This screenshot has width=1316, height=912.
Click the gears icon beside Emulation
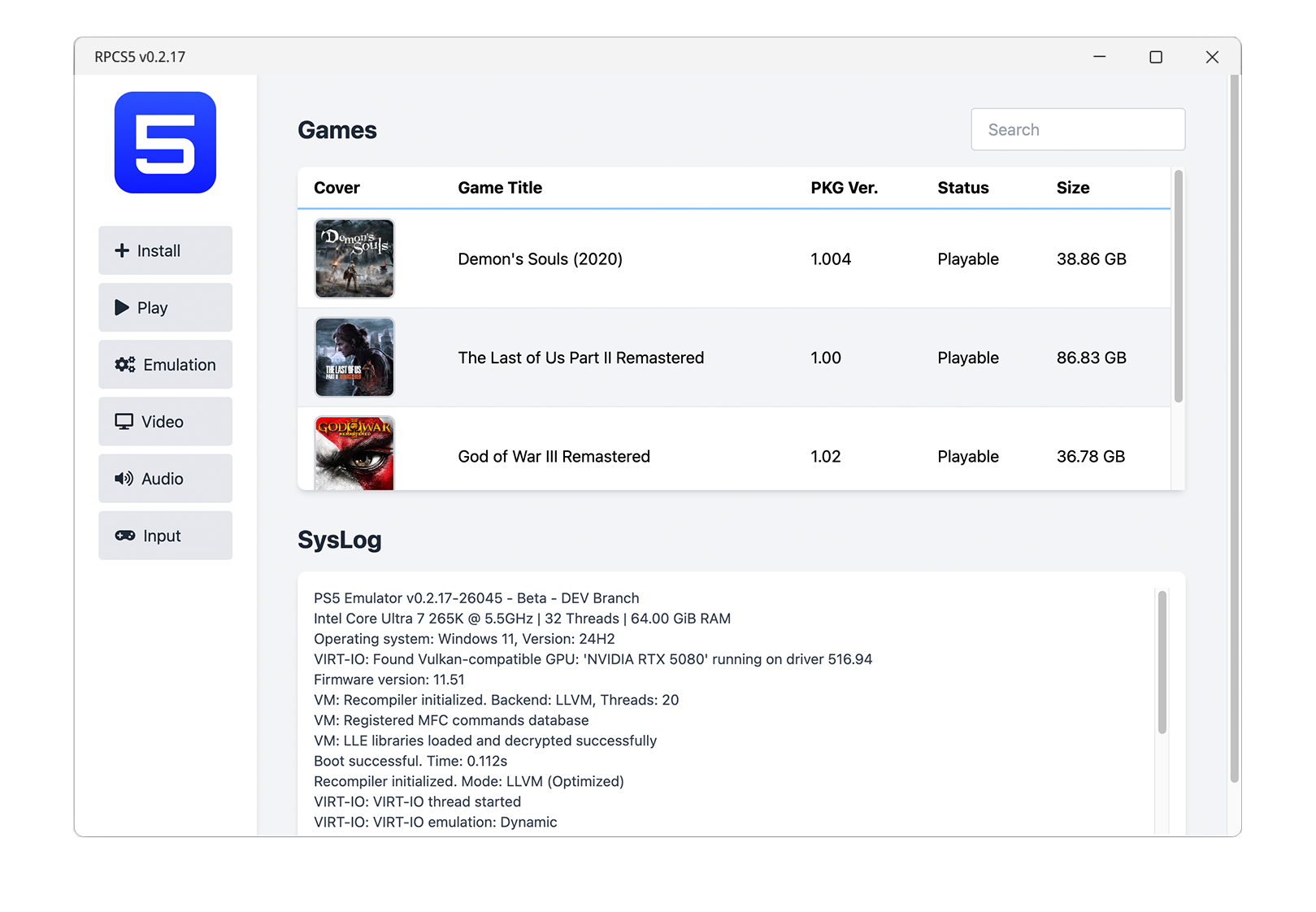[x=125, y=364]
